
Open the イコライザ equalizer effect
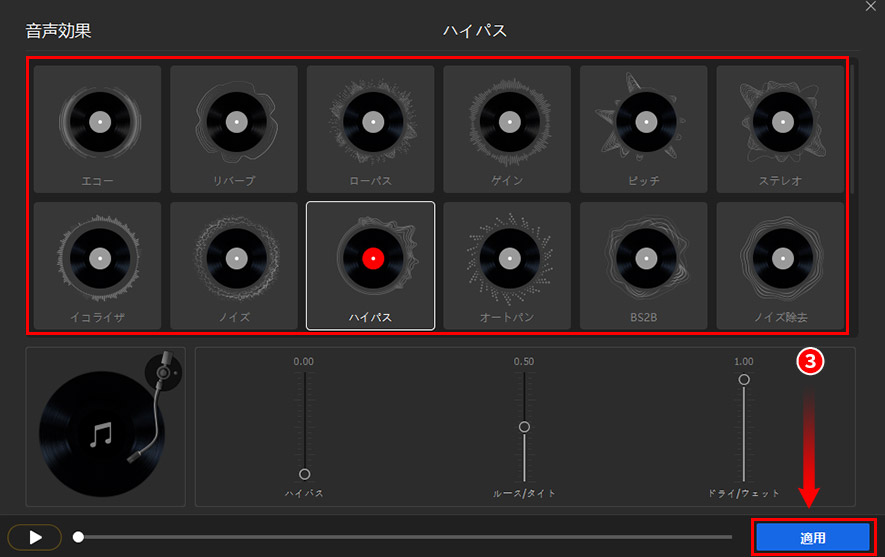(x=97, y=266)
